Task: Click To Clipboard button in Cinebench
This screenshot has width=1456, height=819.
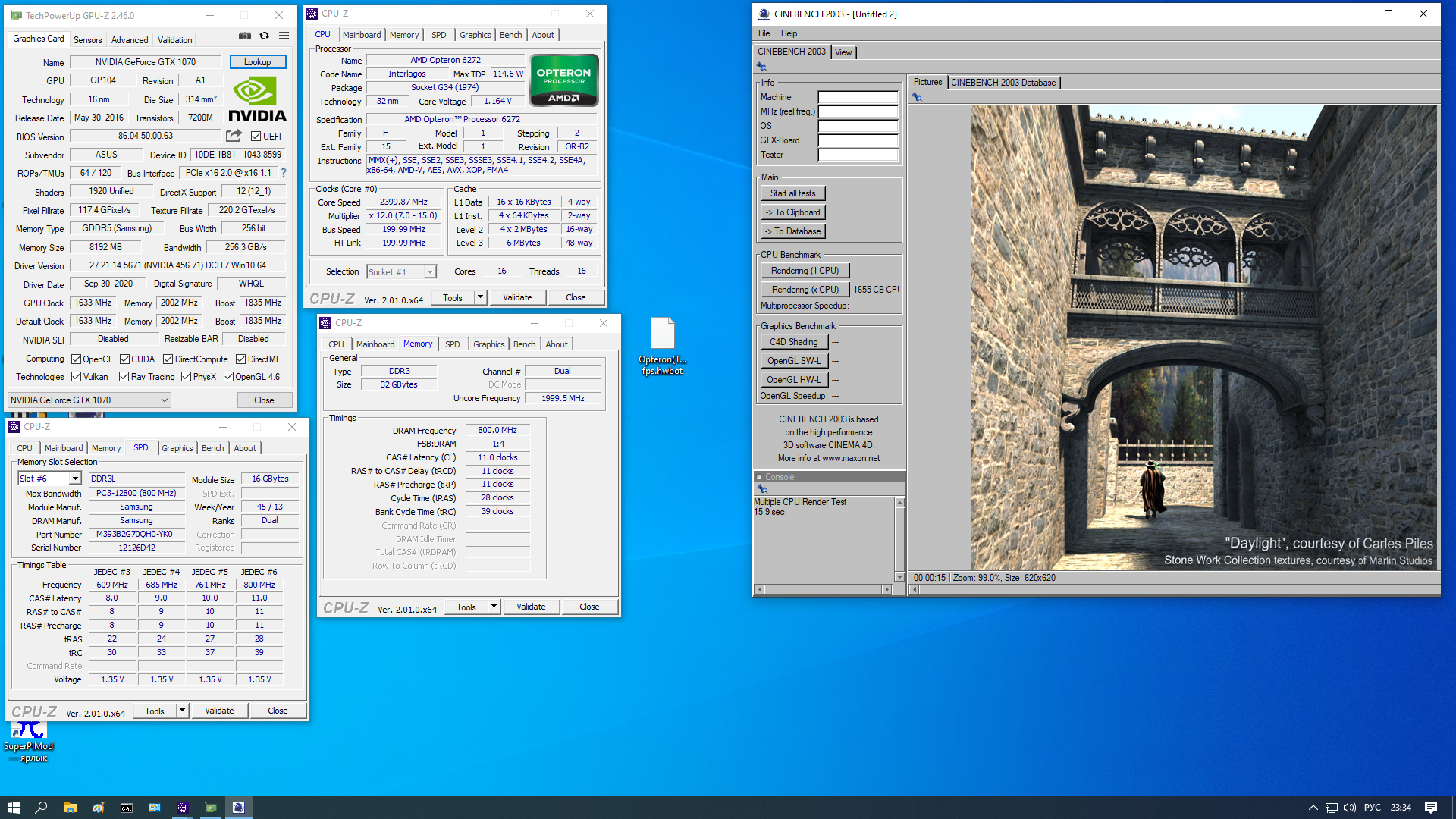Action: pos(792,212)
